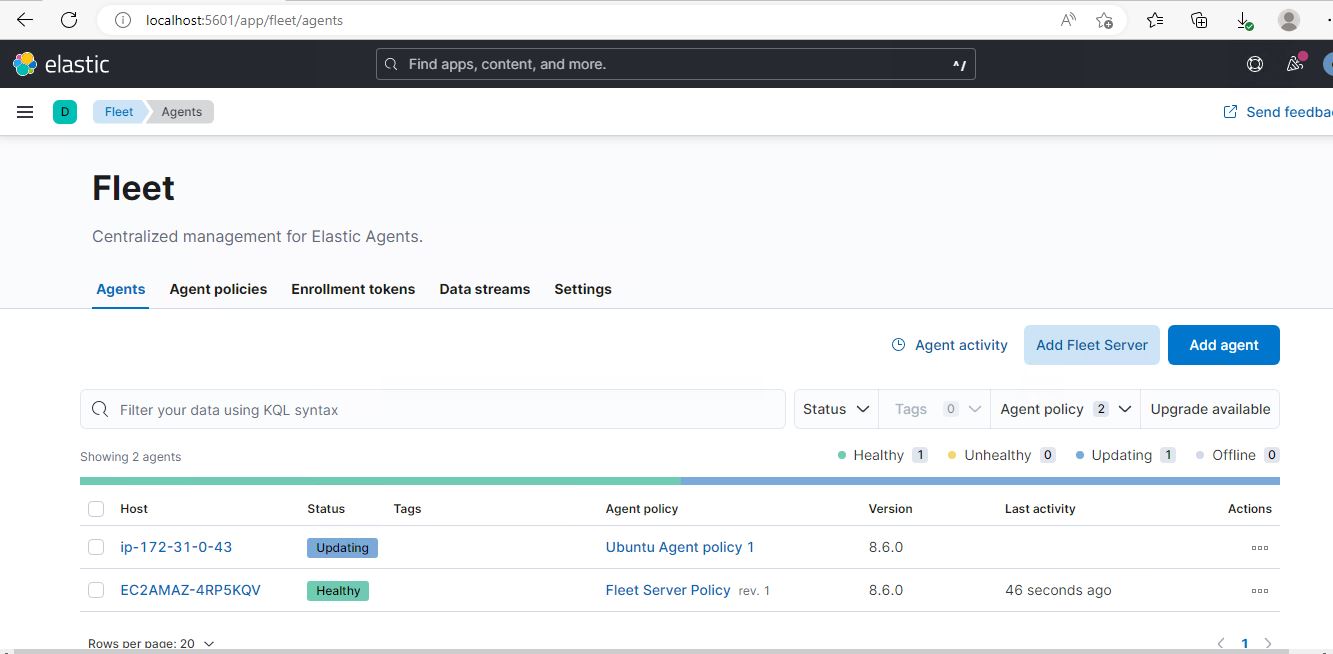
Task: Click the Elastic logo in the header
Action: point(60,63)
